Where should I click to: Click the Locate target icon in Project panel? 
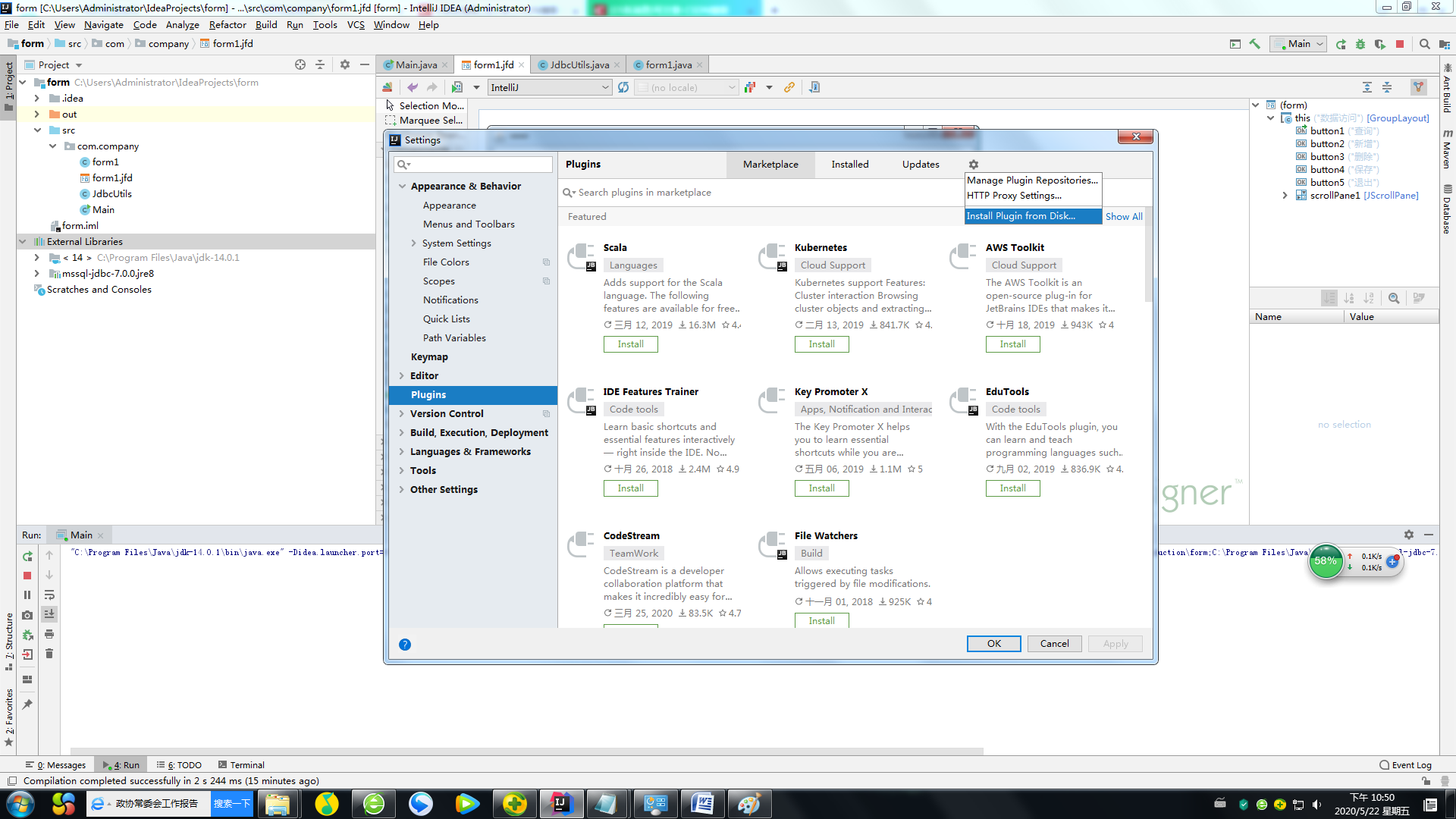(x=300, y=65)
